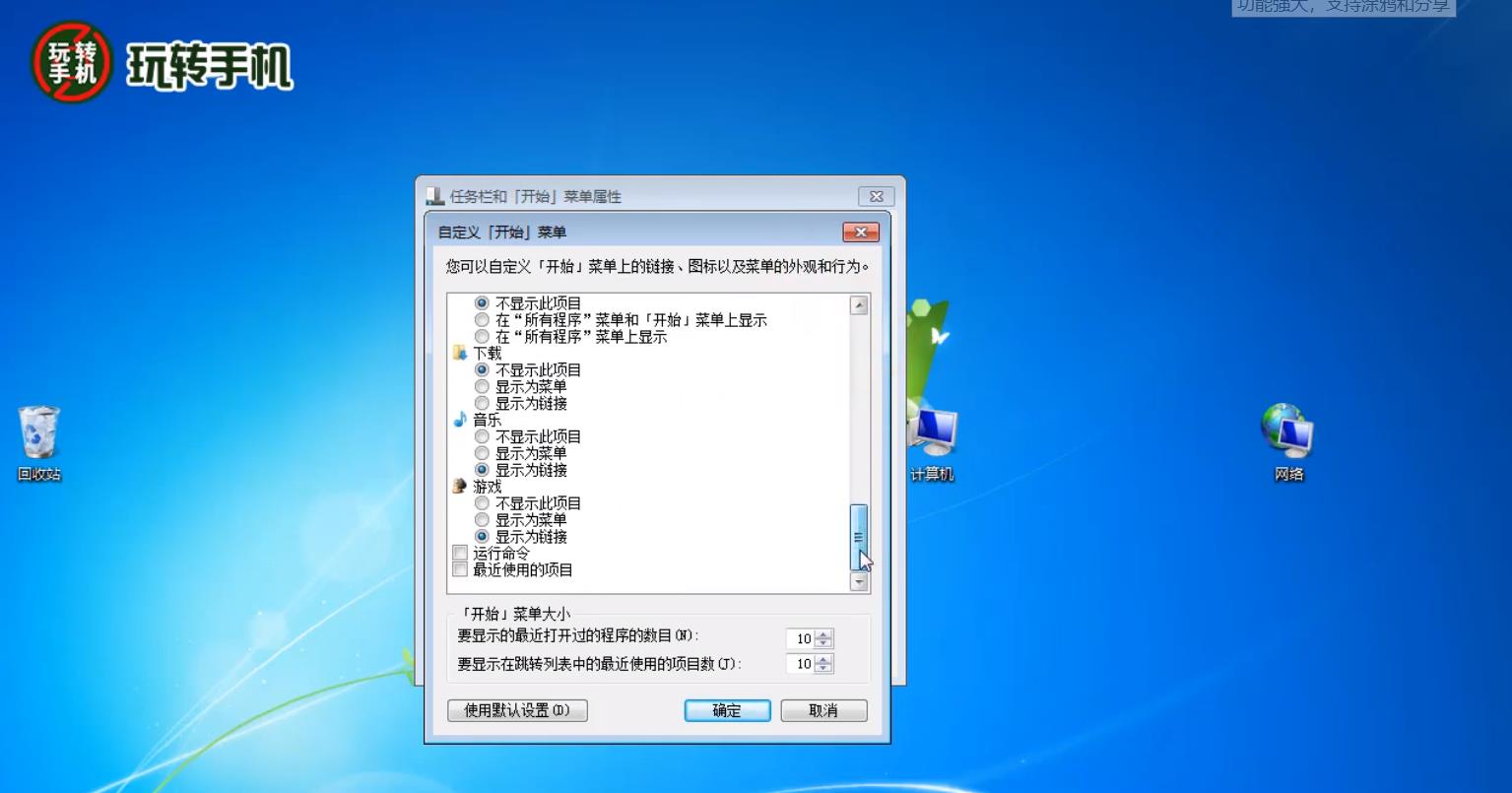Select the option showing only in 所有程序 menu

coord(482,337)
